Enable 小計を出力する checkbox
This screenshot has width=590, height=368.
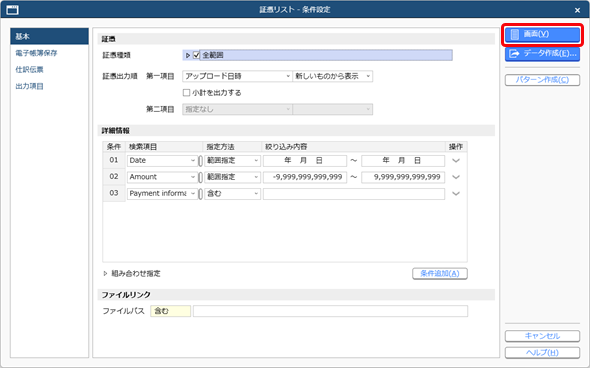(186, 93)
